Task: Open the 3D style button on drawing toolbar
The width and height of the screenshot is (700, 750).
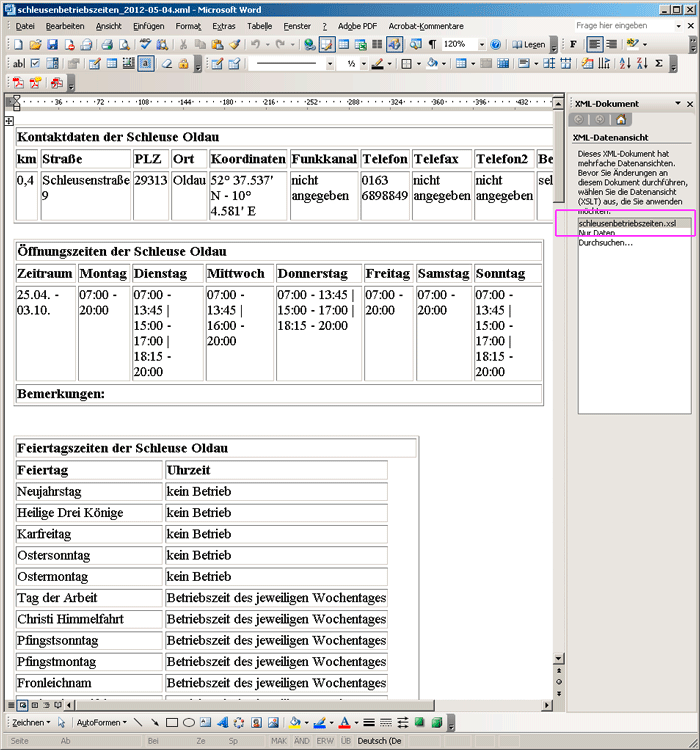Action: click(x=436, y=723)
